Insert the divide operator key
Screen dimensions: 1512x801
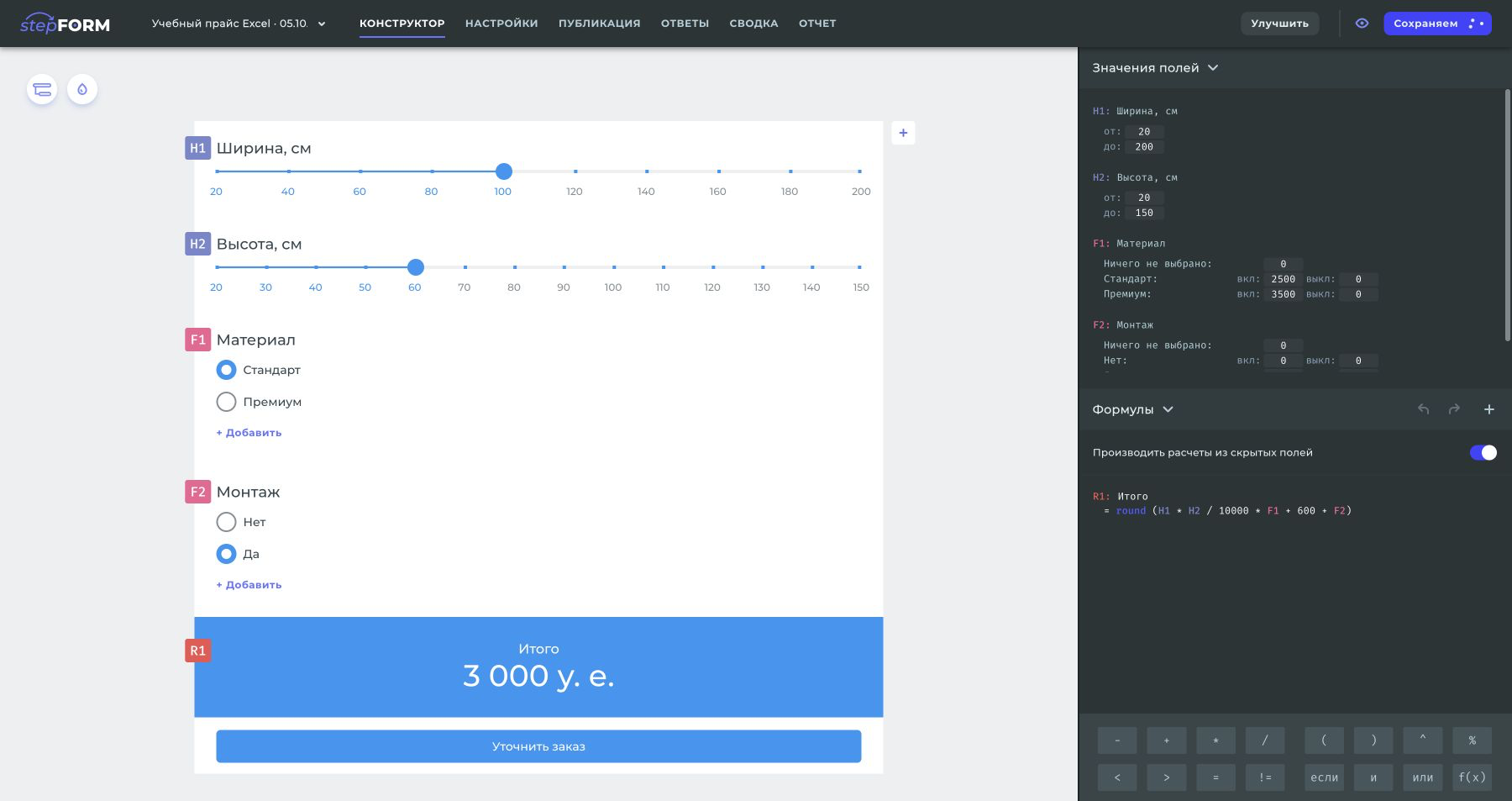(x=1265, y=740)
